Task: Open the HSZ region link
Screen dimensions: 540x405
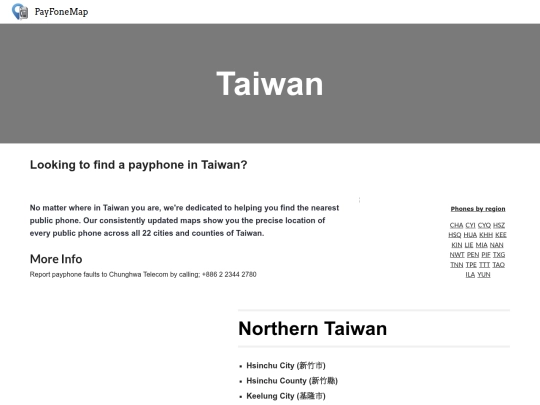Action: [x=499, y=225]
